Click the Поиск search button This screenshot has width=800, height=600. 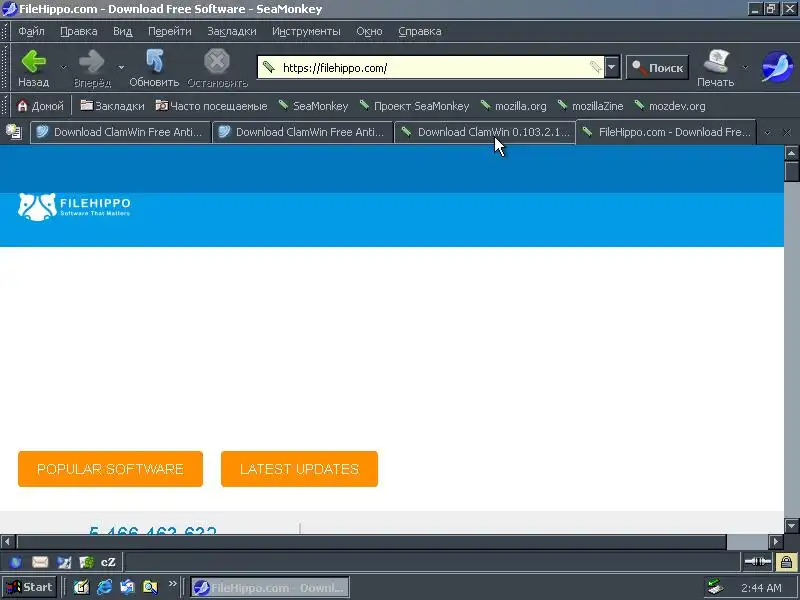[x=657, y=67]
